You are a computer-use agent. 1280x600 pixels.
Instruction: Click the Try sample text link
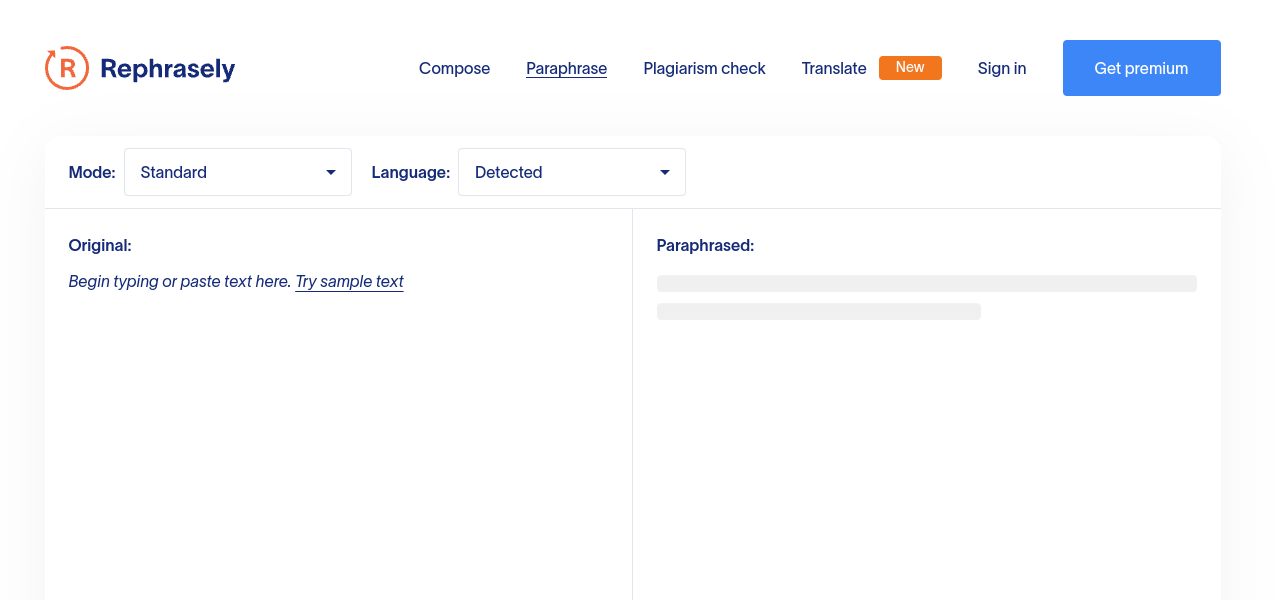coord(349,281)
